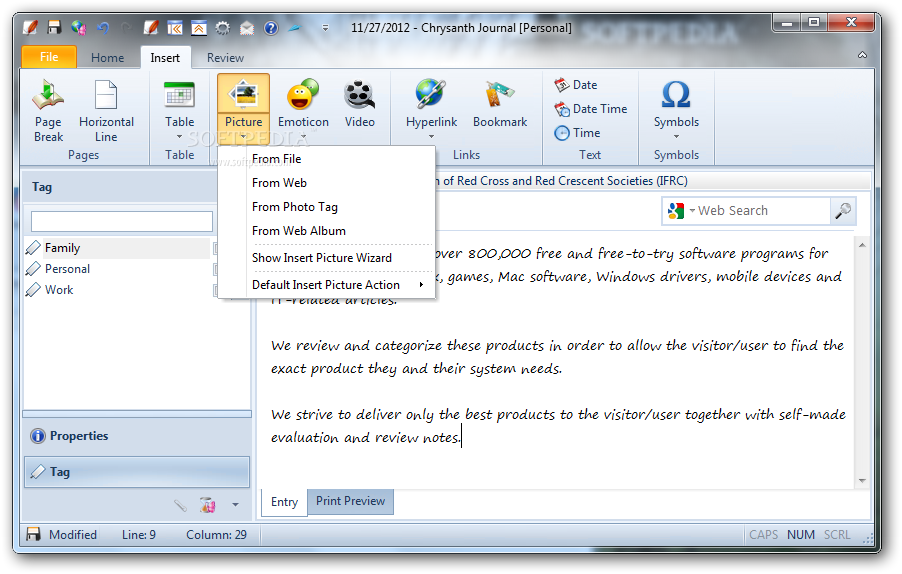Click the new entry quill icon in quick access toolbar
The height and width of the screenshot is (574, 902).
click(30, 27)
